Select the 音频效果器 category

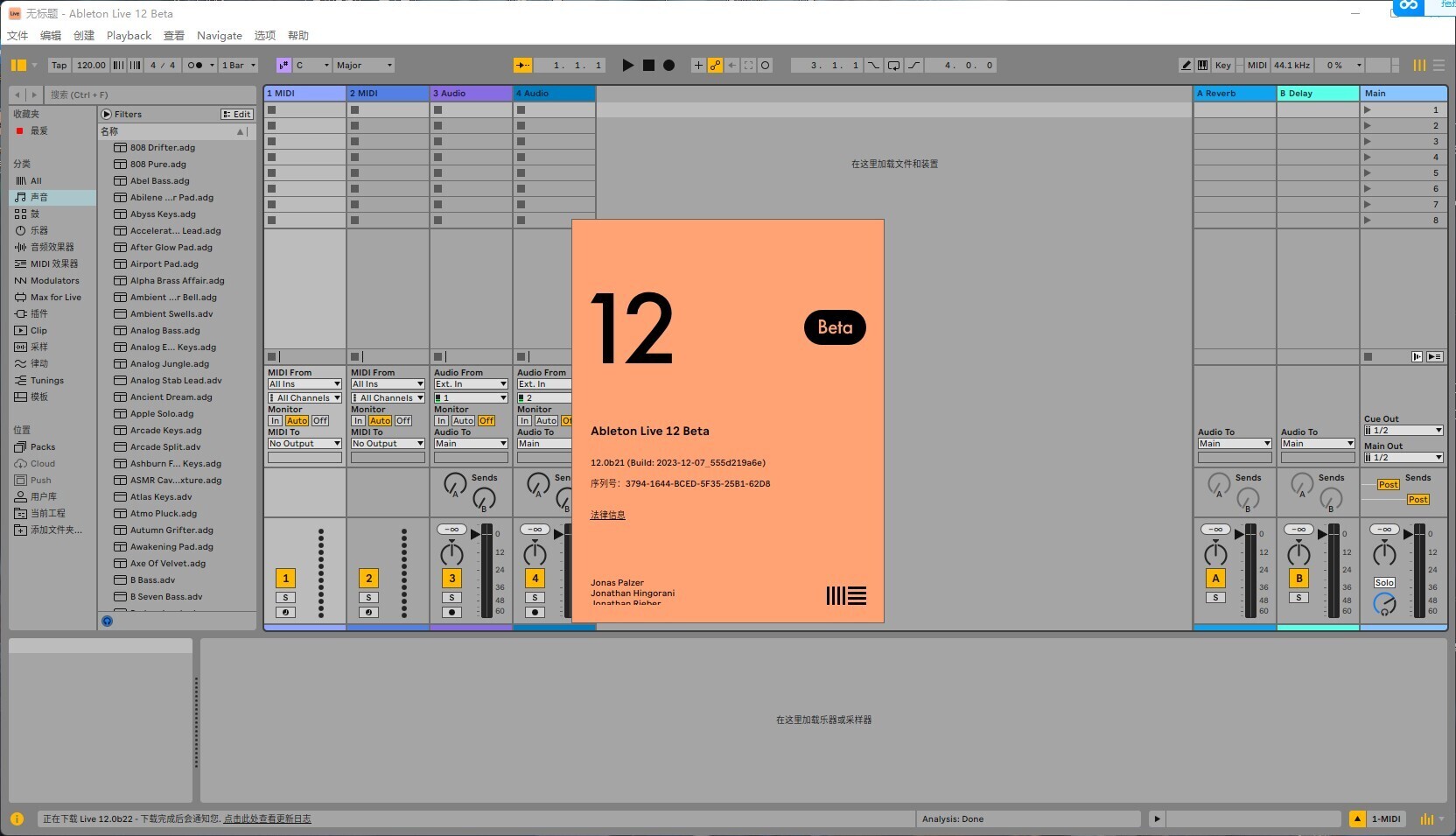click(x=52, y=247)
